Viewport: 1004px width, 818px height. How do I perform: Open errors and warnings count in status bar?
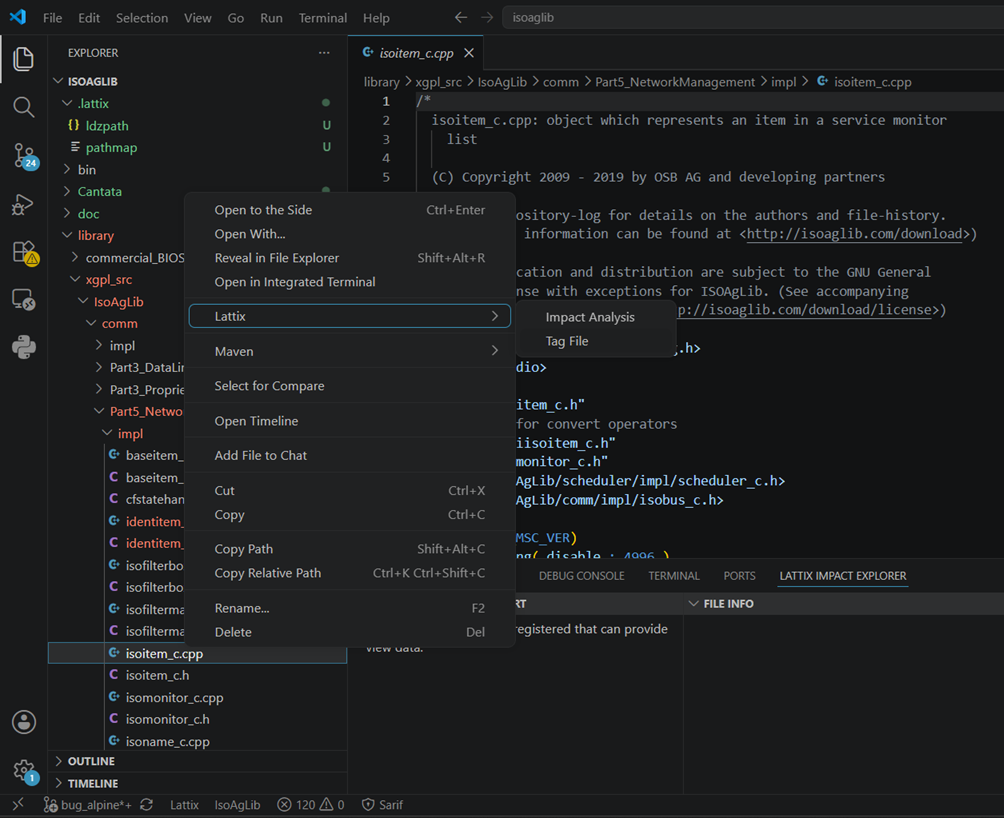(x=311, y=805)
